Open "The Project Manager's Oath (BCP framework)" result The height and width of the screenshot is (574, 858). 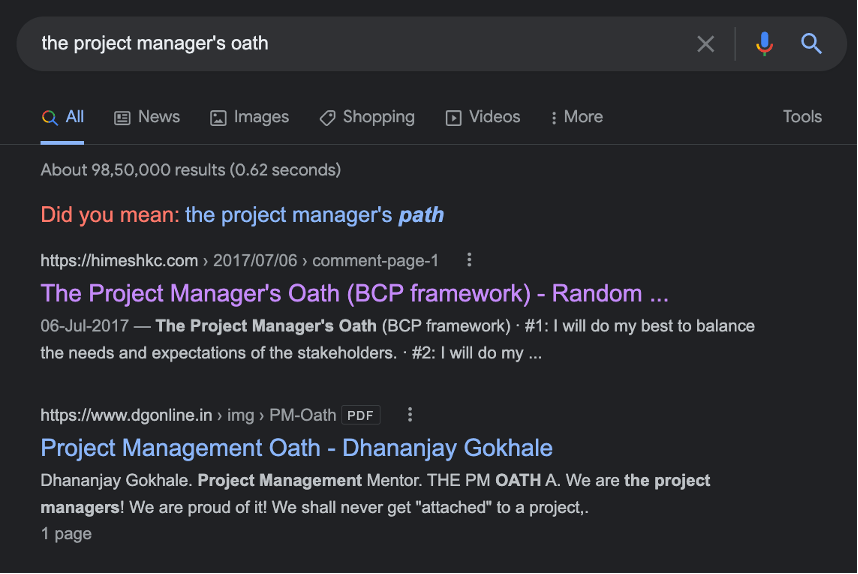point(354,293)
